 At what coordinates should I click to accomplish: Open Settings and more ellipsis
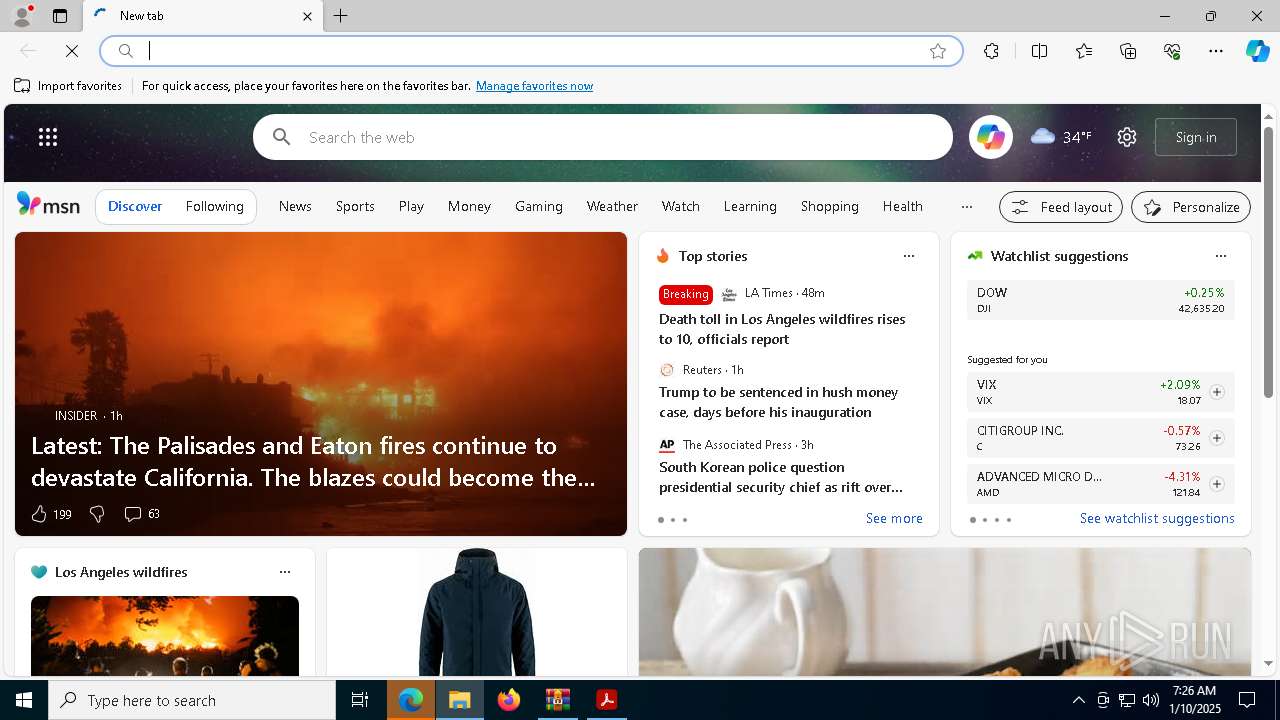[x=1216, y=51]
